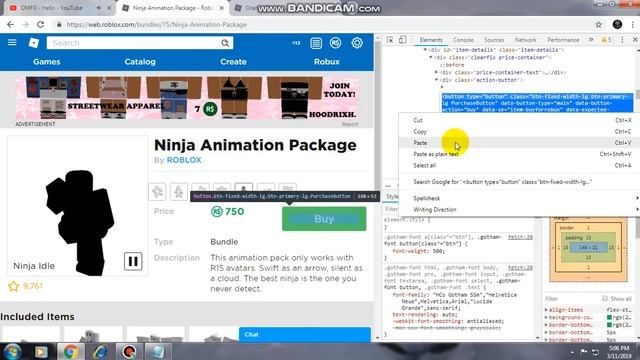Open Spellcheck submenu
The width and height of the screenshot is (640, 360).
[519, 198]
